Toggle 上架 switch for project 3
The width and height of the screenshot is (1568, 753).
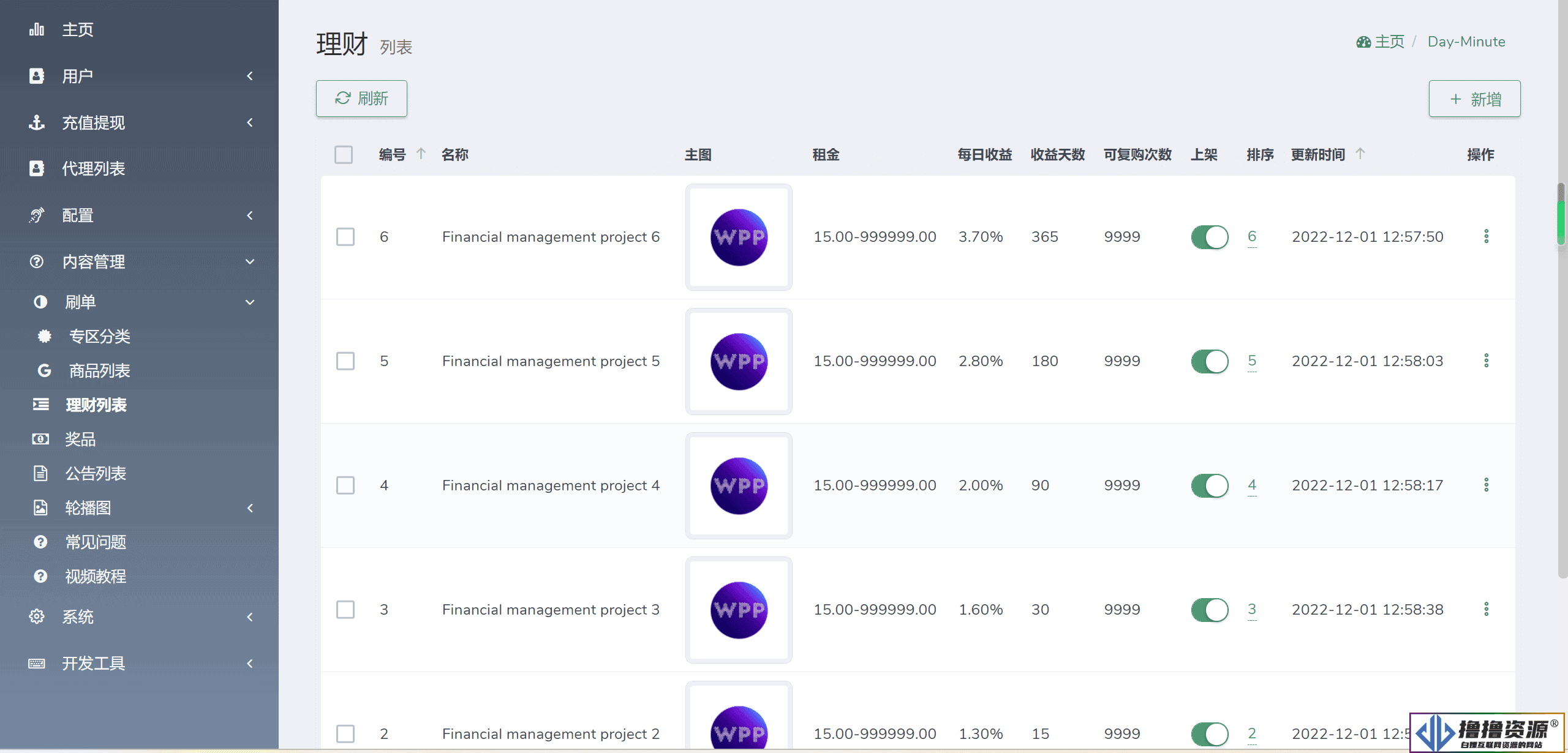pos(1210,610)
